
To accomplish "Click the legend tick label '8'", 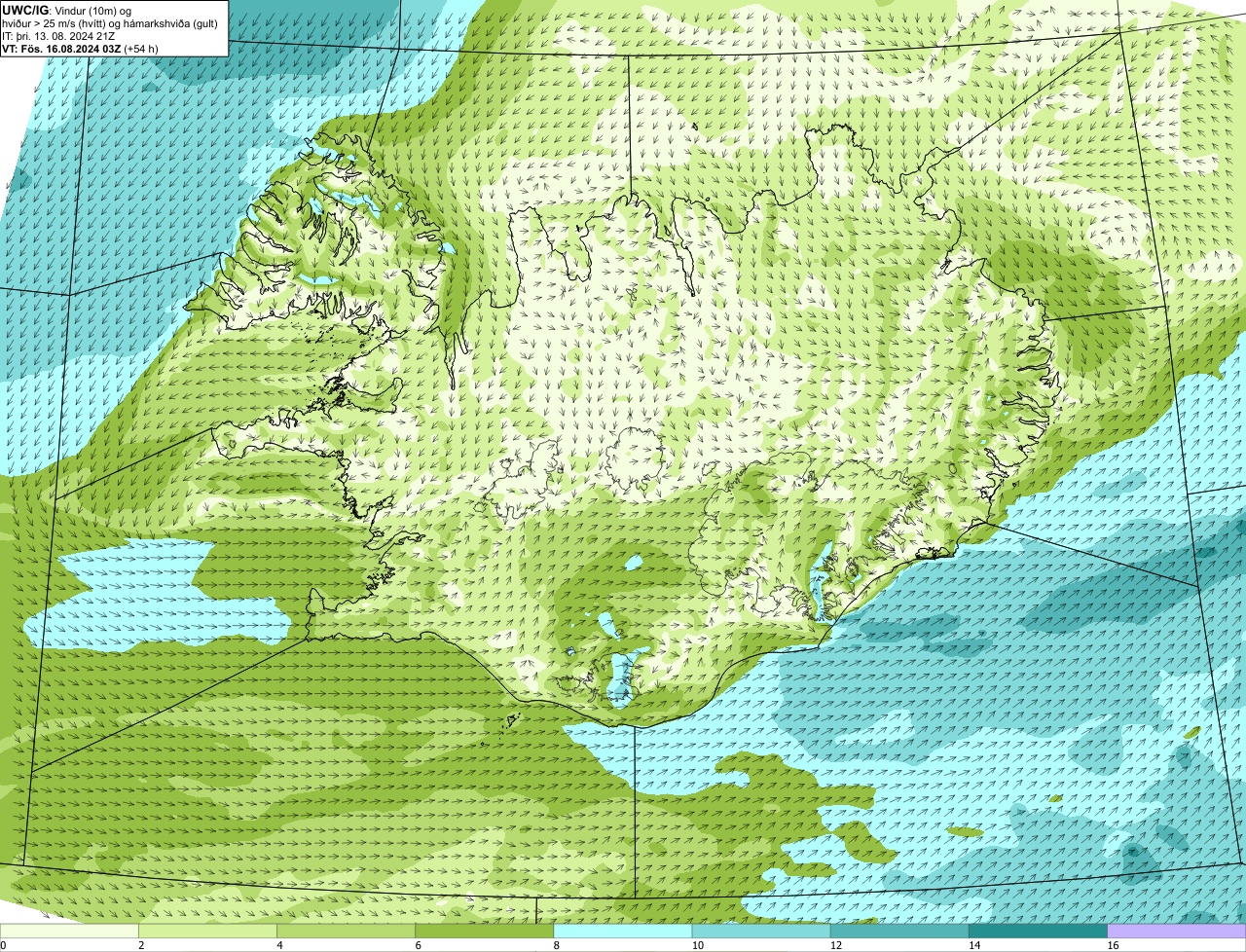I will pyautogui.click(x=556, y=945).
